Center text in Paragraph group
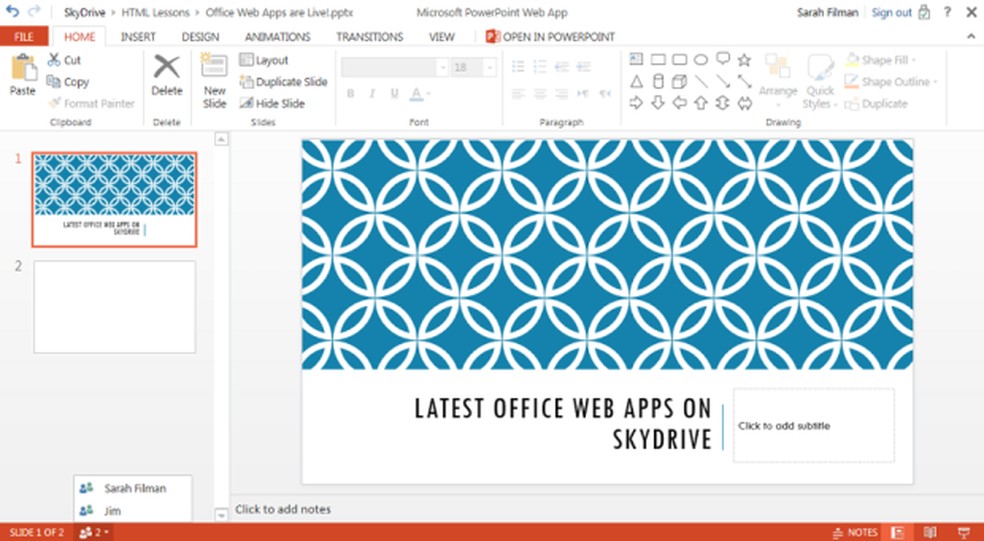This screenshot has height=541, width=984. pos(540,94)
